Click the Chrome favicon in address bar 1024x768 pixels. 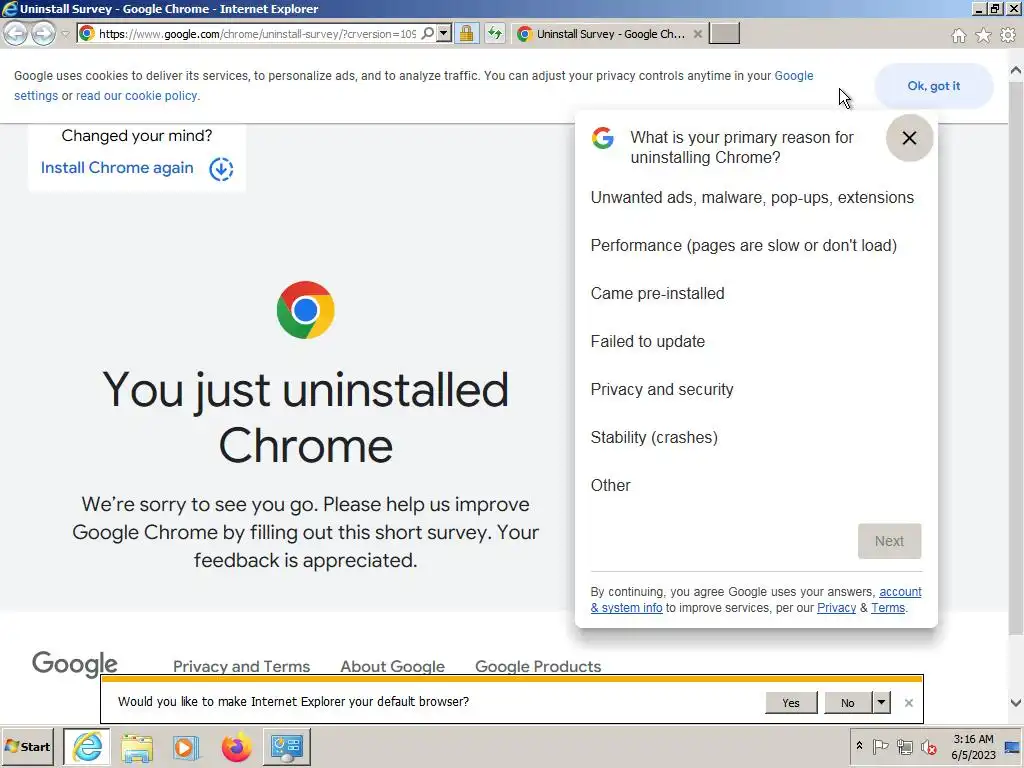point(87,33)
